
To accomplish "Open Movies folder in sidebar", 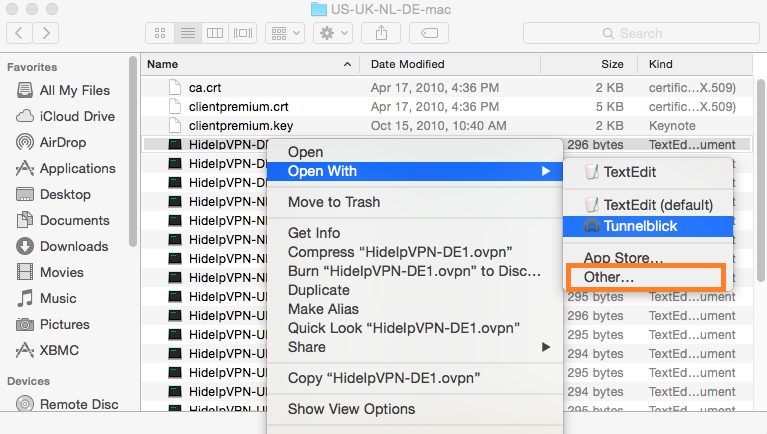I will [50, 272].
